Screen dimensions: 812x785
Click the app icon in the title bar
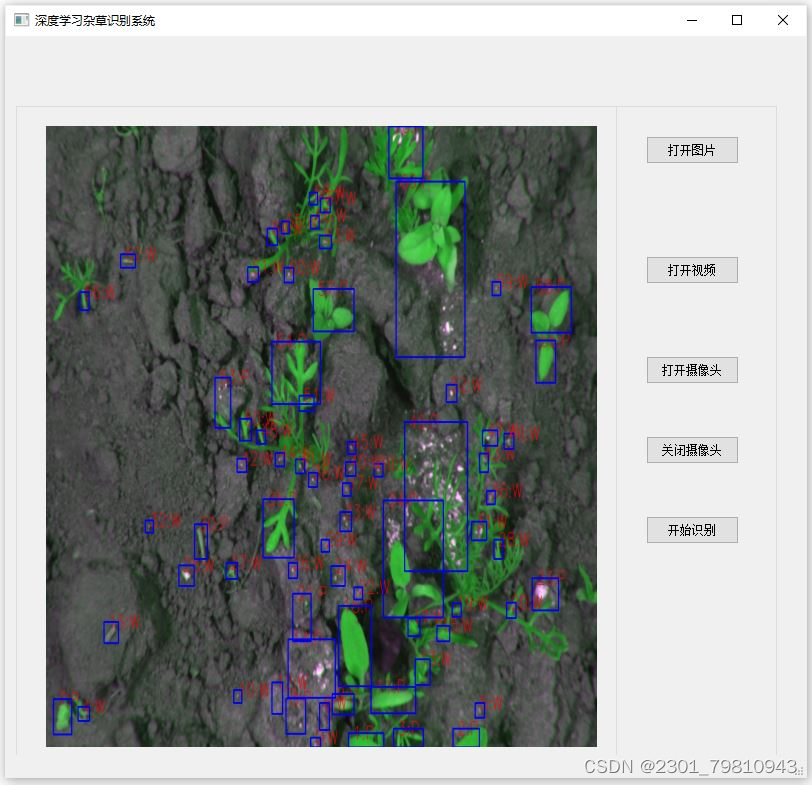21,20
